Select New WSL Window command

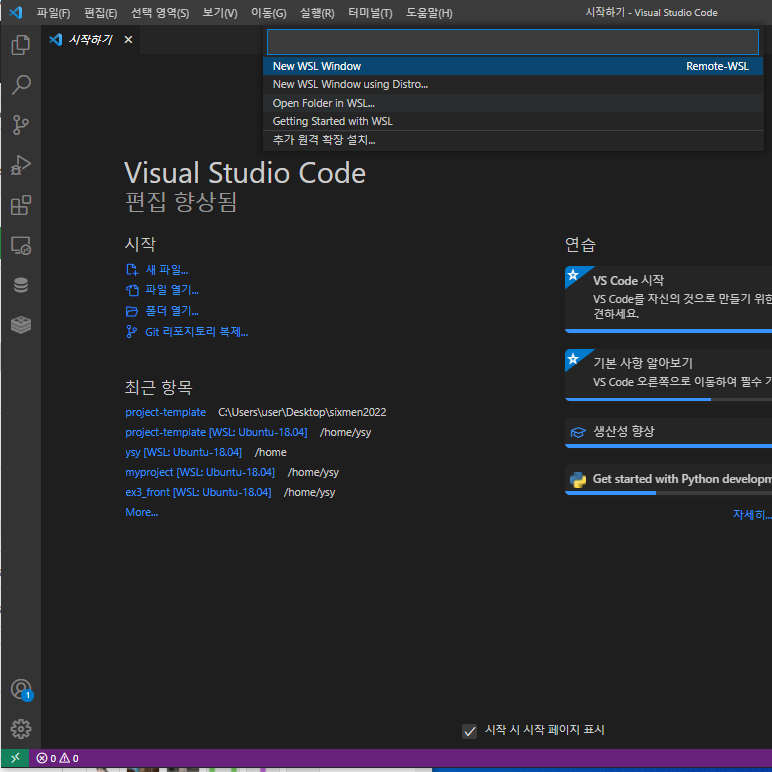pos(513,66)
